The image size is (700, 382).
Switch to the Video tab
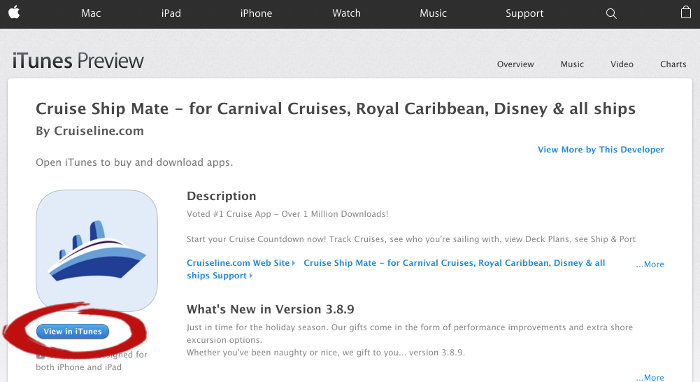pyautogui.click(x=622, y=64)
